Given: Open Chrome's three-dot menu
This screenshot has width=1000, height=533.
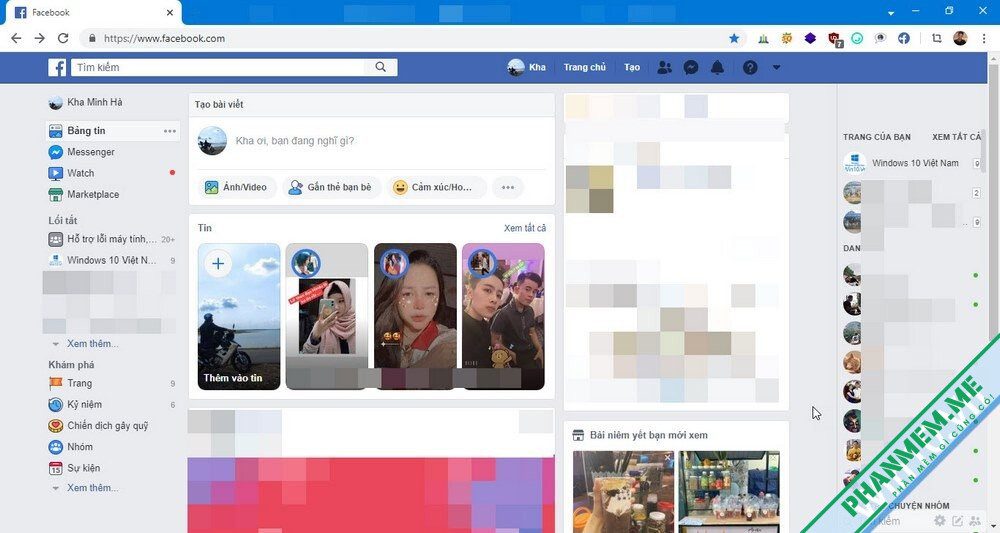Looking at the screenshot, I should (x=984, y=38).
